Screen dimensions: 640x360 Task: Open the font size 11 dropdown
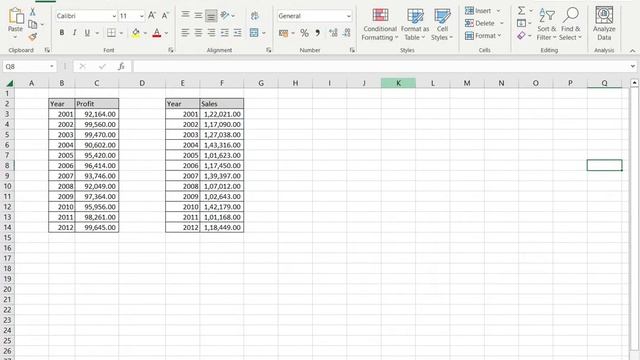click(x=142, y=16)
